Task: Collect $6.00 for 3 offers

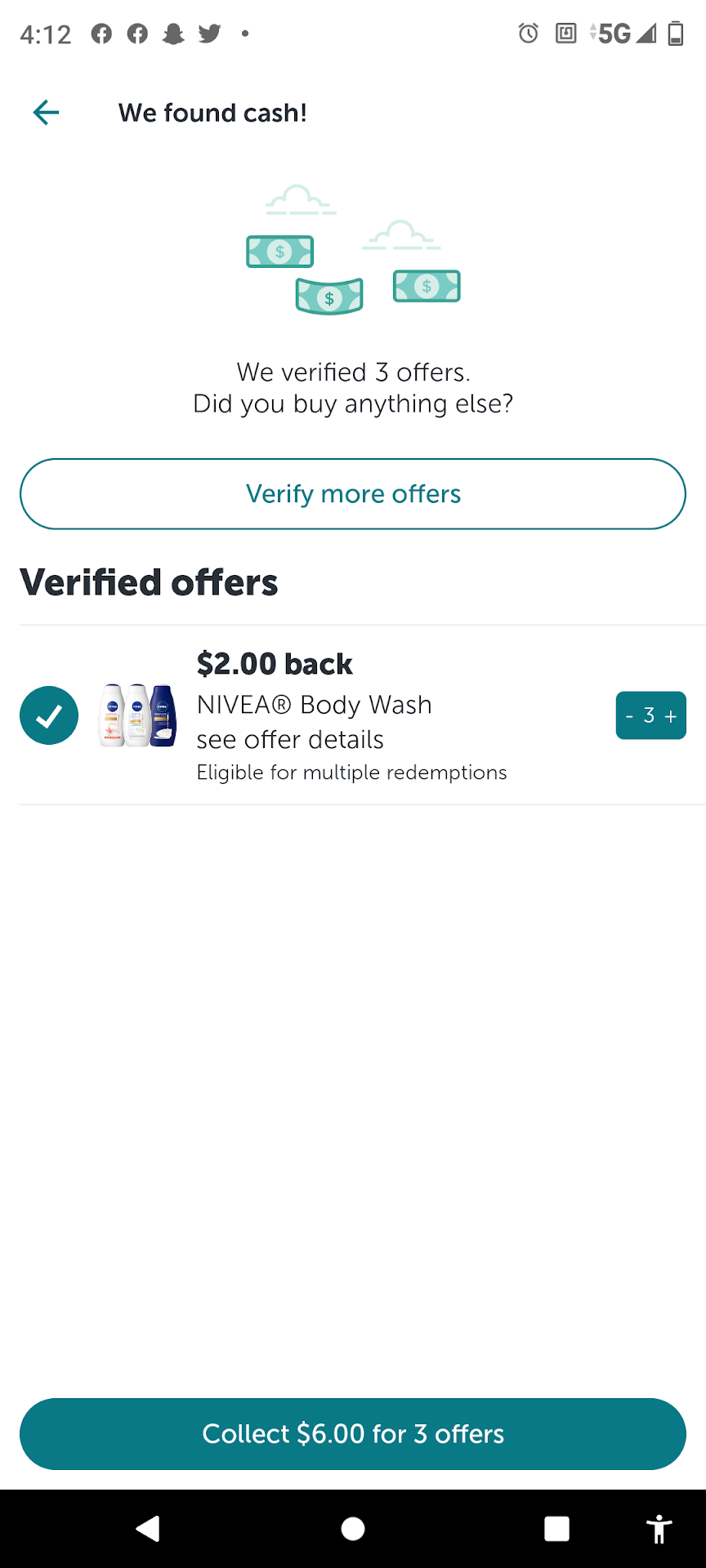Action: [353, 1434]
